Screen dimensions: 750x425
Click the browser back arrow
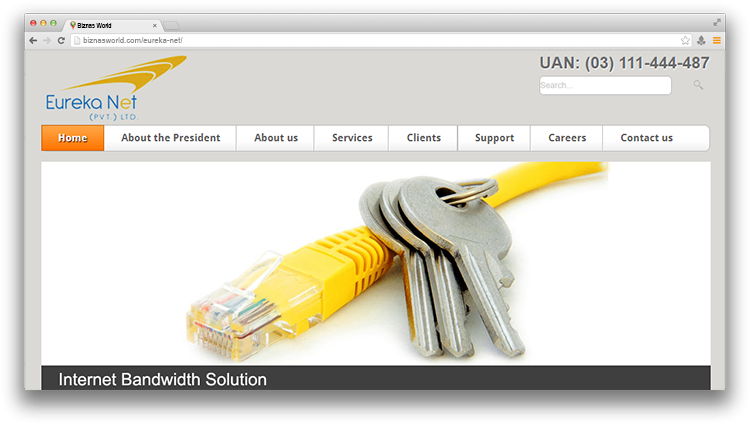coord(33,41)
